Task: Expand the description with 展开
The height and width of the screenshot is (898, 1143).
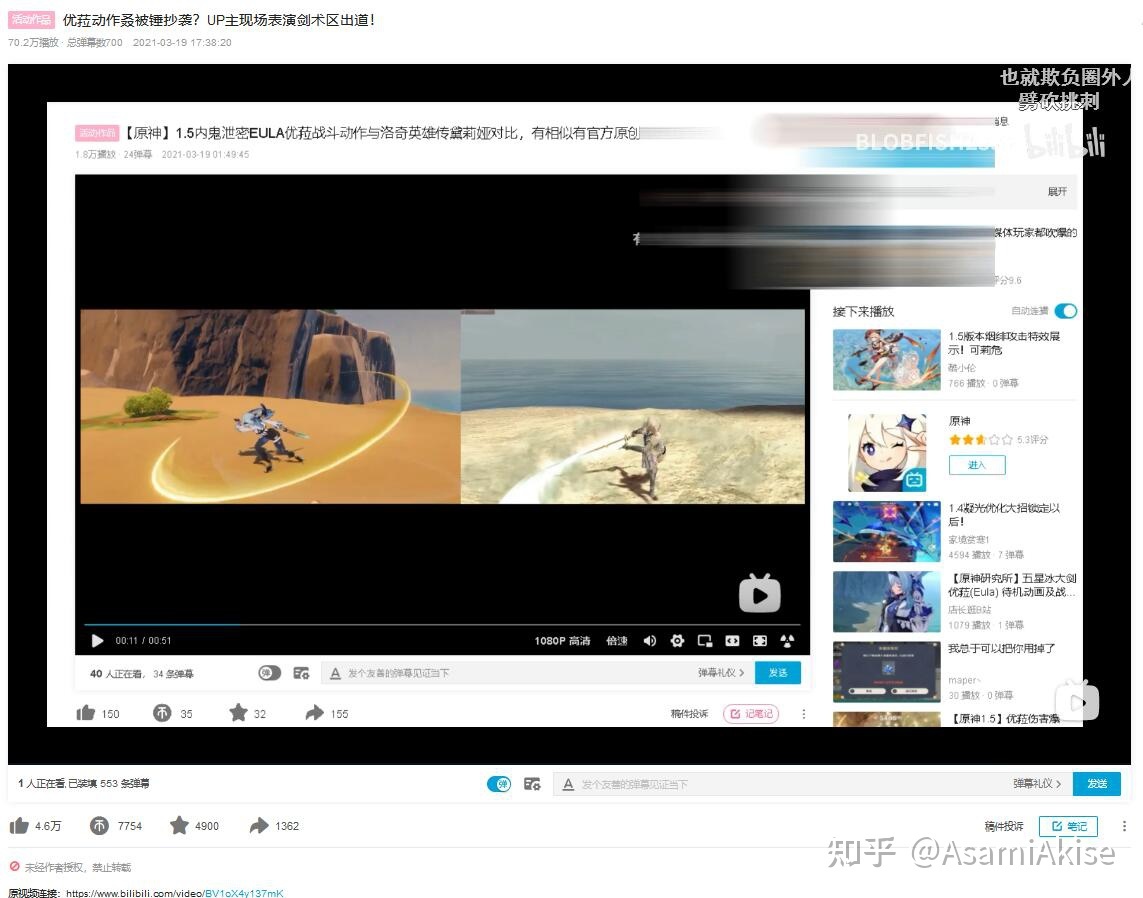Action: click(x=1057, y=192)
